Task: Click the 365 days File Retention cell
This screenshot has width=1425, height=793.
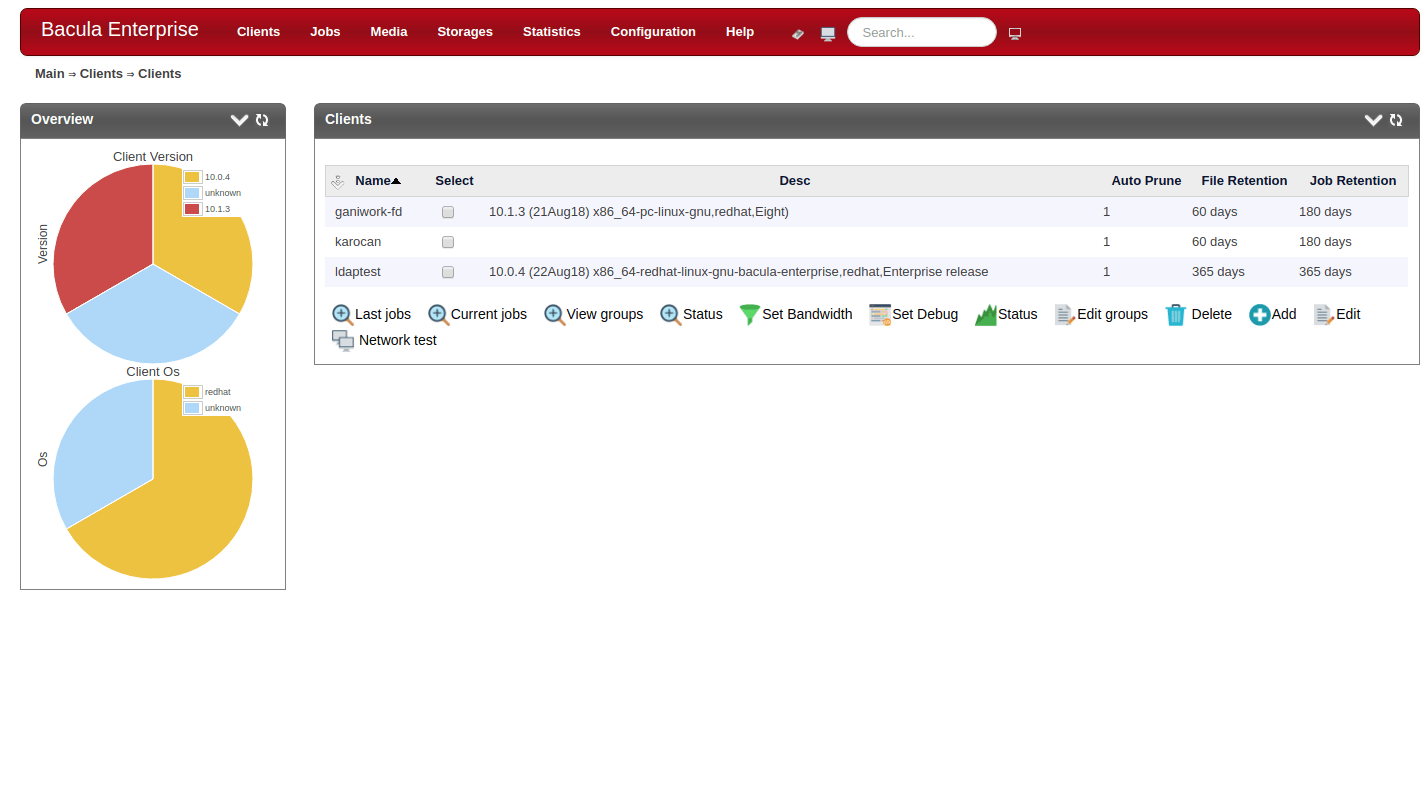Action: 1218,272
